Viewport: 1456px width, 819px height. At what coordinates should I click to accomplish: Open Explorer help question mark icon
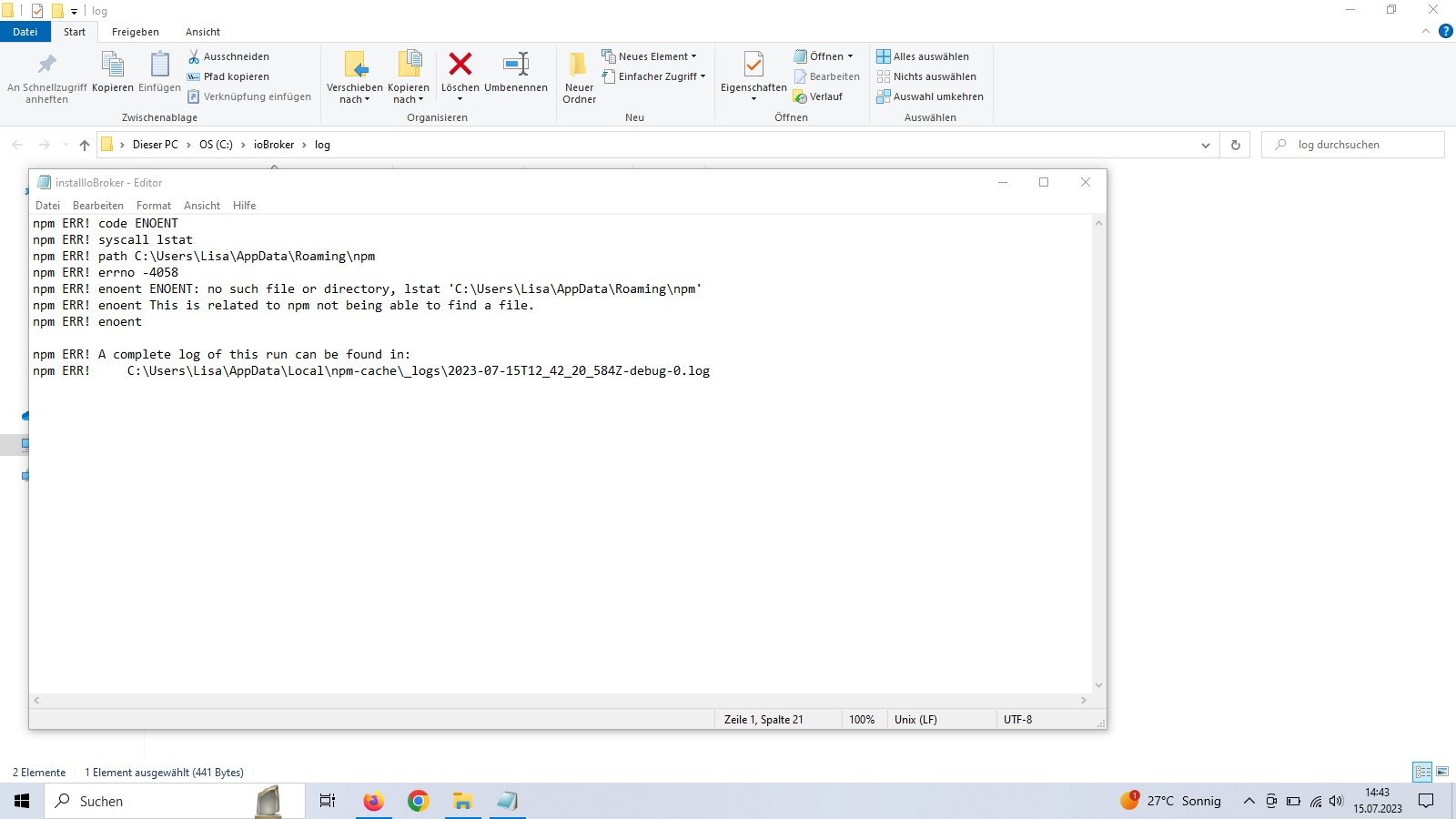point(1445,31)
